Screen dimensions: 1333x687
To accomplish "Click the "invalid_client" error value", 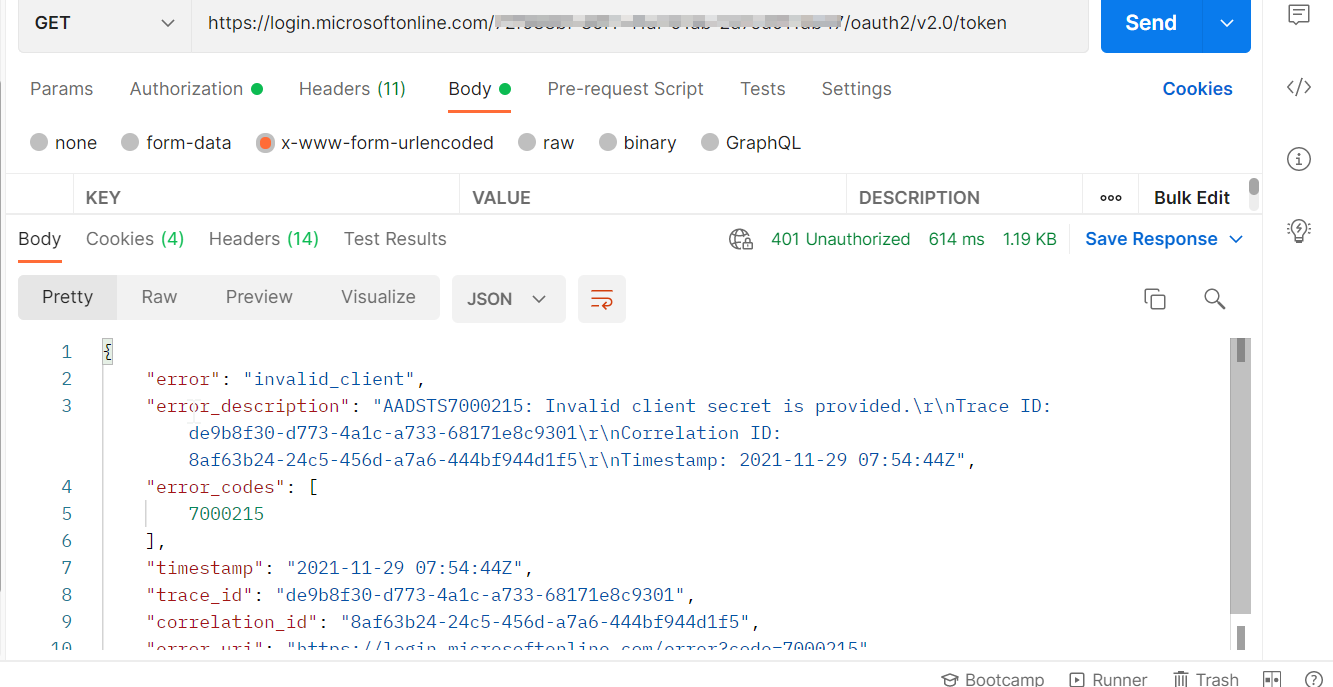I will coord(330,379).
